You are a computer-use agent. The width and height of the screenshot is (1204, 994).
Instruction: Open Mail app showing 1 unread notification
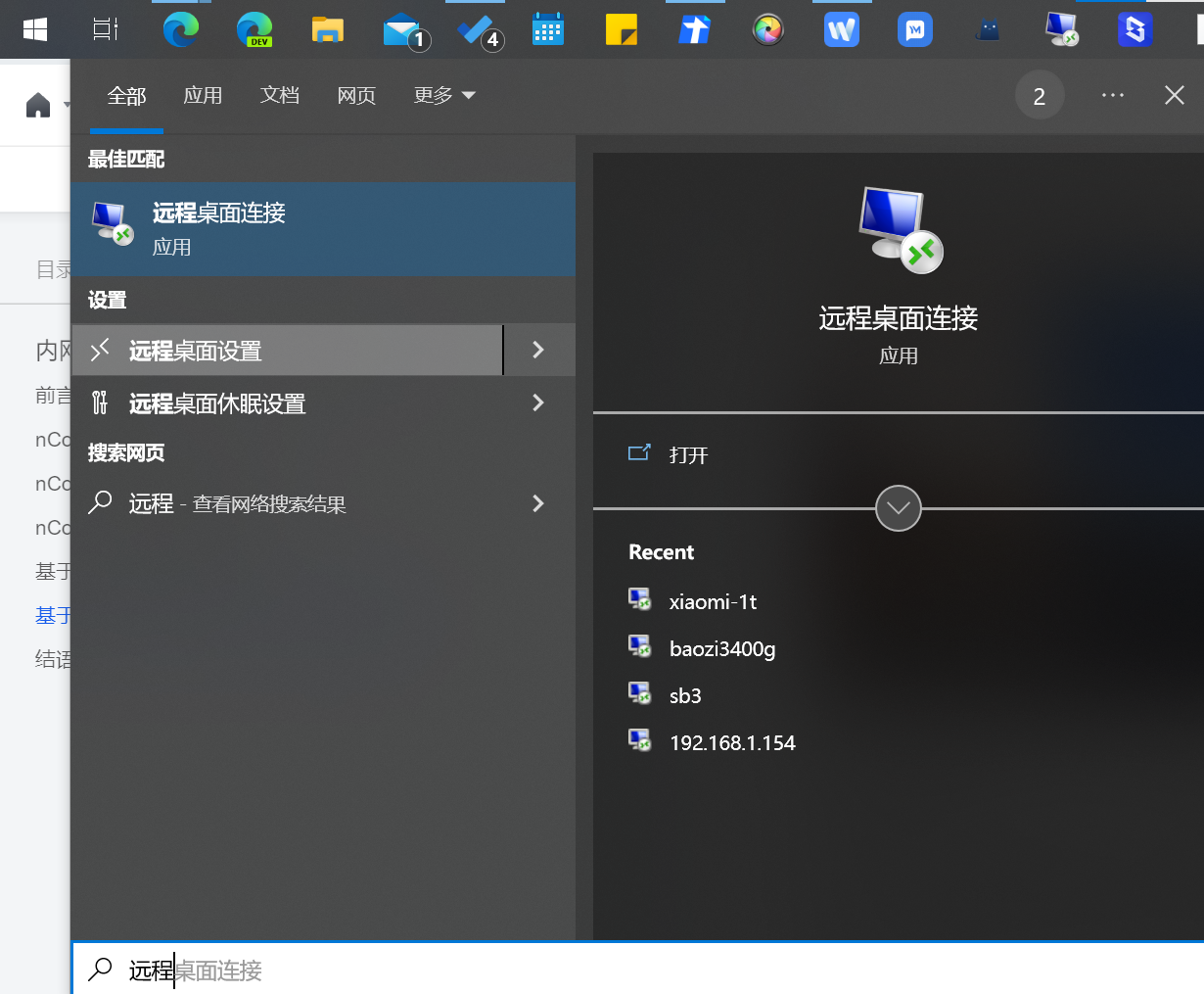click(x=401, y=29)
